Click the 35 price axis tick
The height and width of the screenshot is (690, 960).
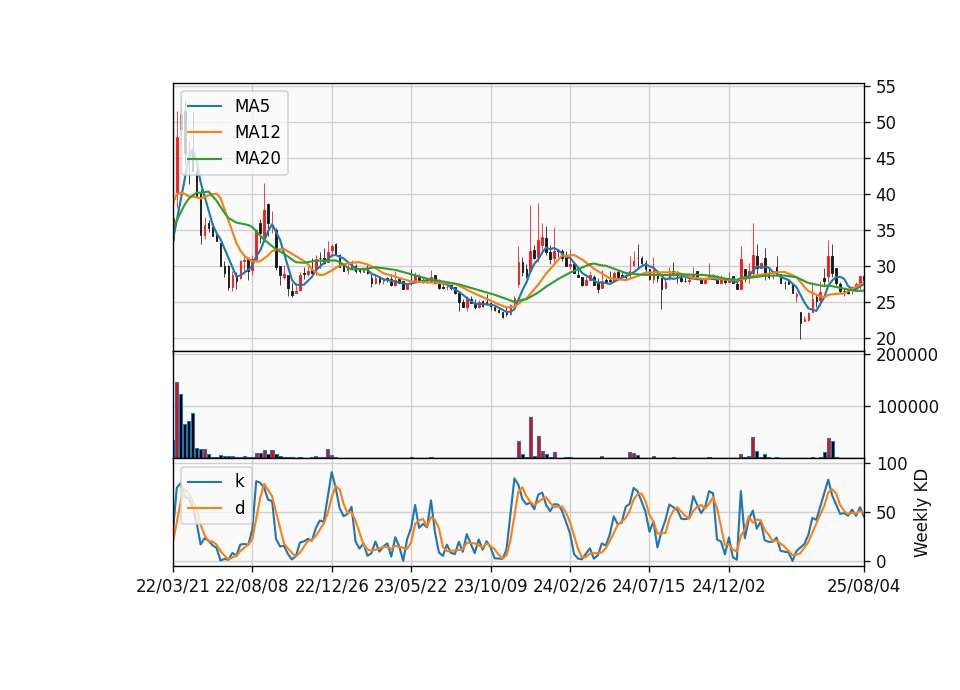(x=885, y=231)
